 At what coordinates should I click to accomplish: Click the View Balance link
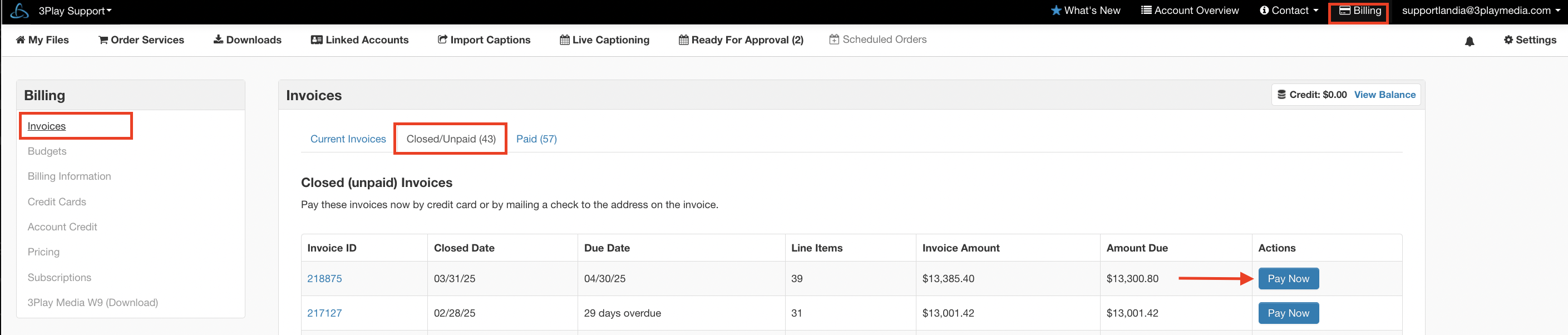pyautogui.click(x=1385, y=95)
